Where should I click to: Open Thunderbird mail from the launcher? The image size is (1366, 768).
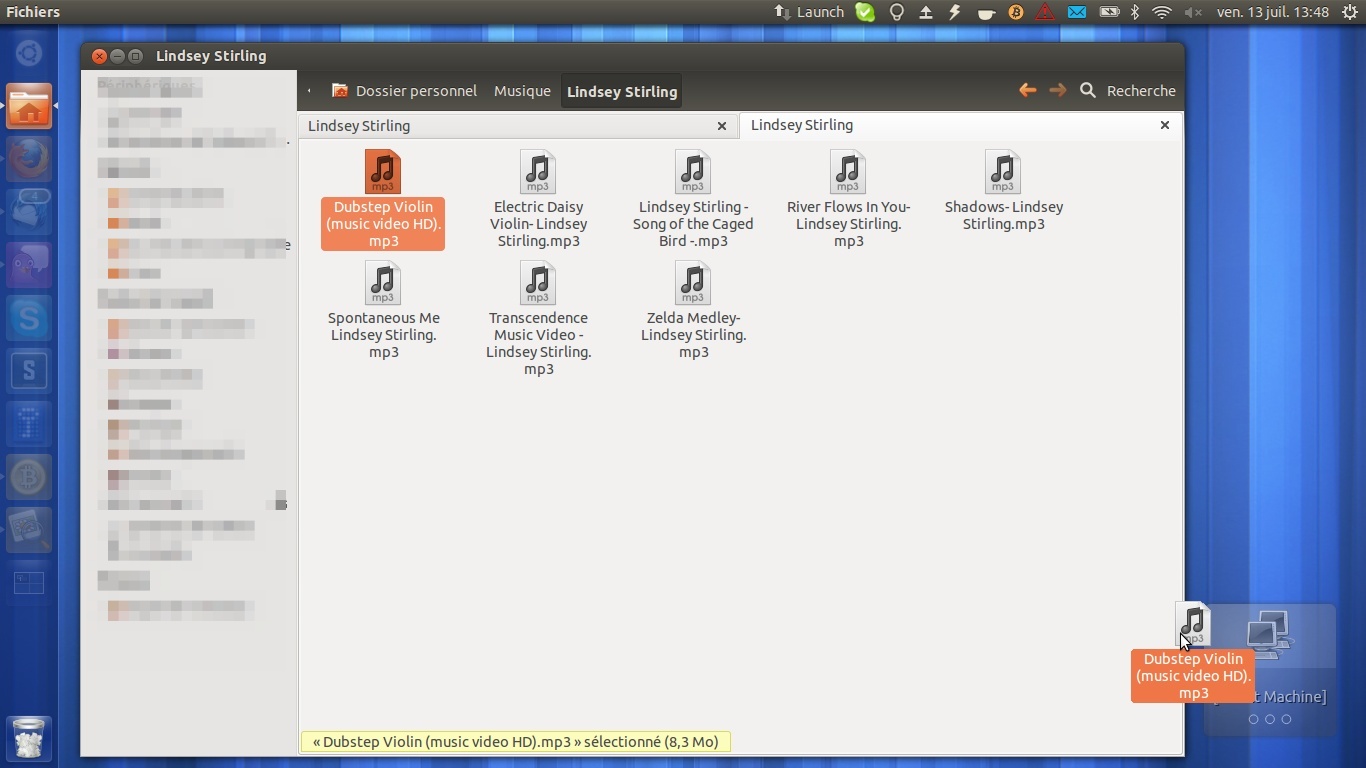tap(29, 212)
